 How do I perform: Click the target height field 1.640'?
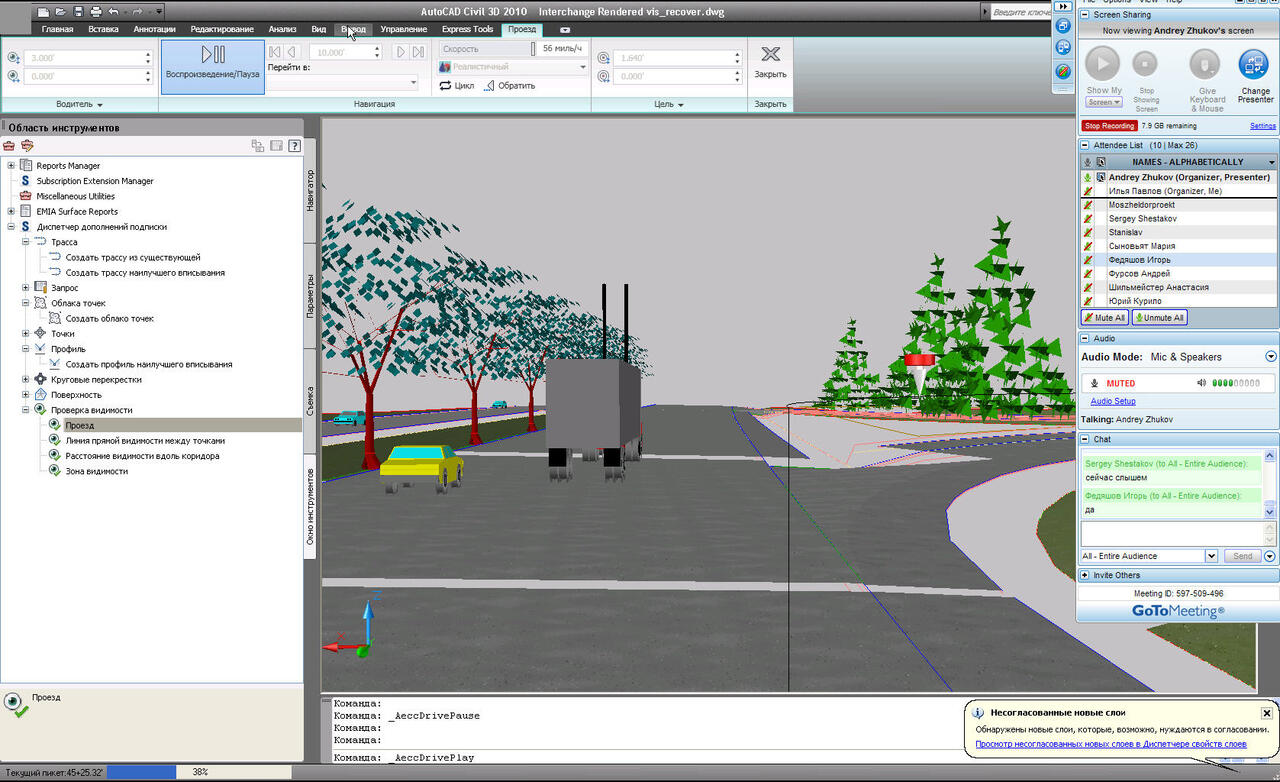(x=677, y=58)
